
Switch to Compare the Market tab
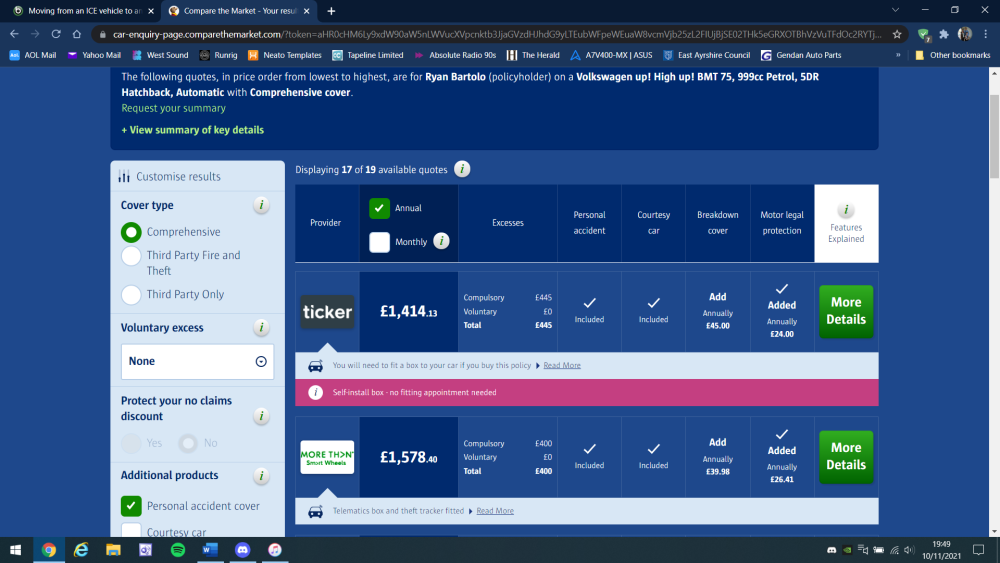(239, 11)
